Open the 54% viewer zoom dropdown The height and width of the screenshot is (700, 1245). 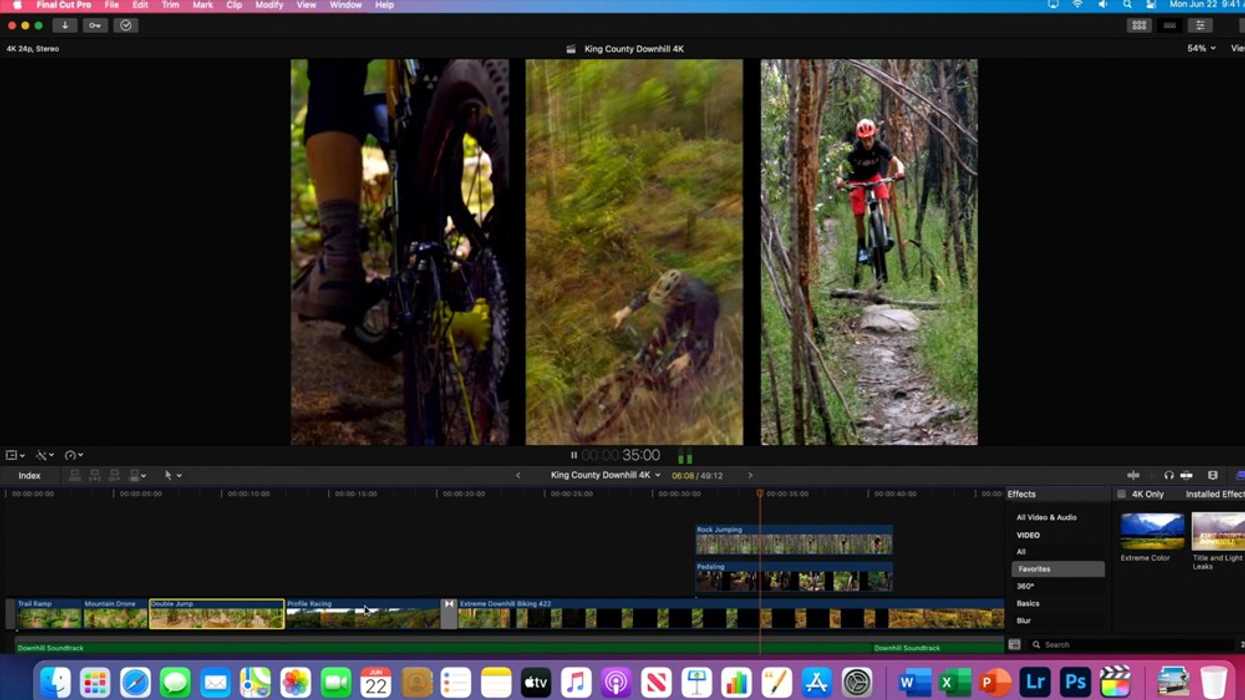point(1201,48)
